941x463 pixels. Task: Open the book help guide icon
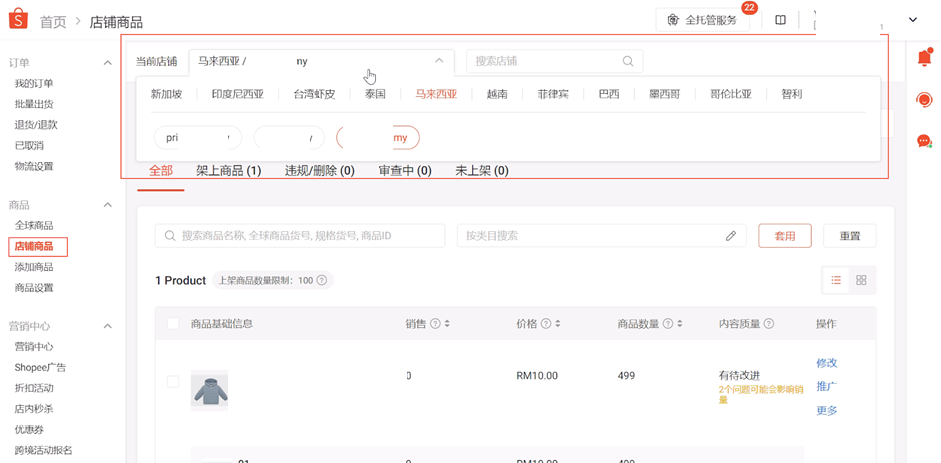[x=780, y=20]
